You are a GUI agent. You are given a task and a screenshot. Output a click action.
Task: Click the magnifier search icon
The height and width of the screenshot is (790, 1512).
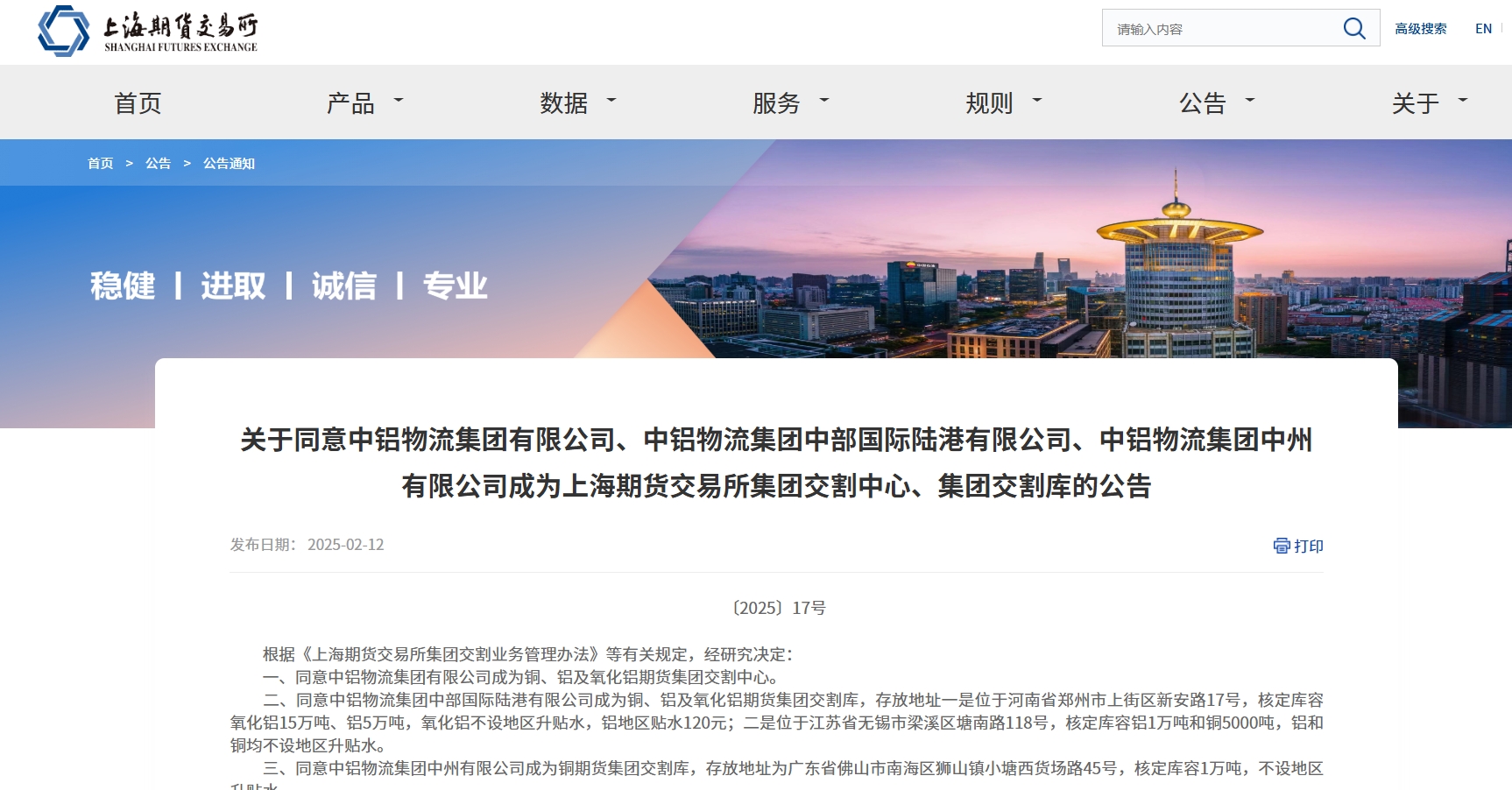coord(1354,29)
